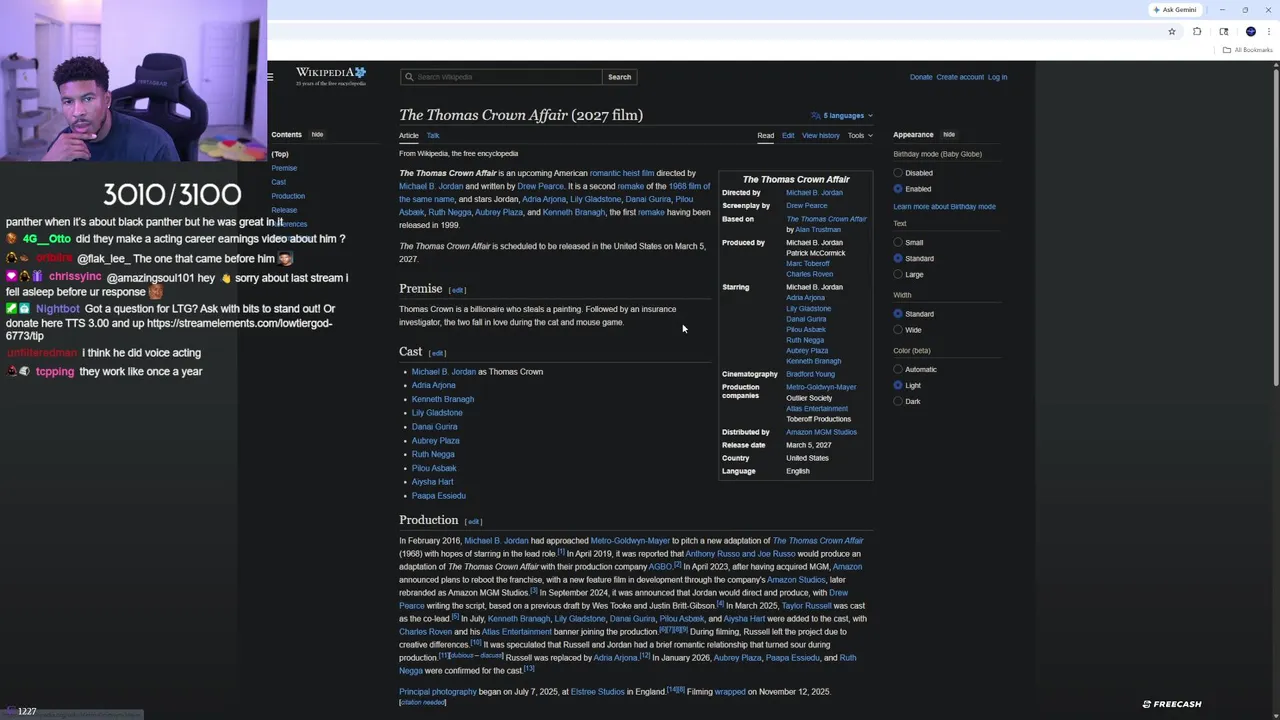The width and height of the screenshot is (1280, 720).
Task: Open Paapa Essiedu link in cast list
Action: click(x=439, y=496)
